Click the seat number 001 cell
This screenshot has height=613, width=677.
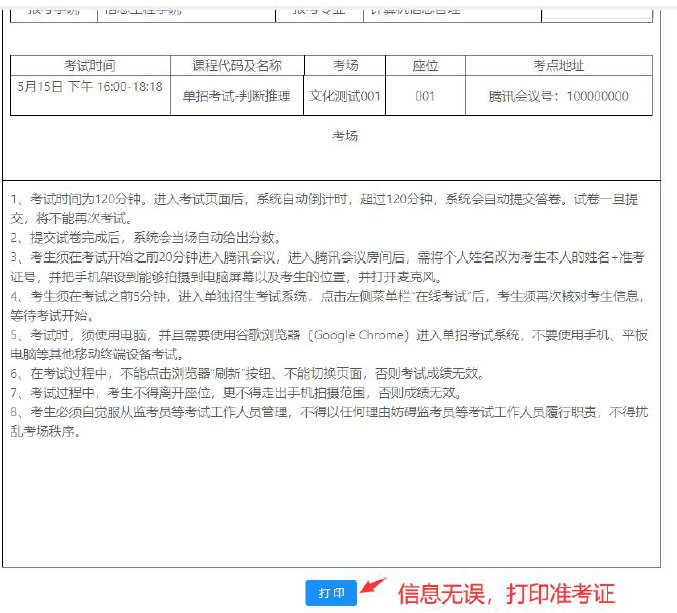[x=425, y=96]
